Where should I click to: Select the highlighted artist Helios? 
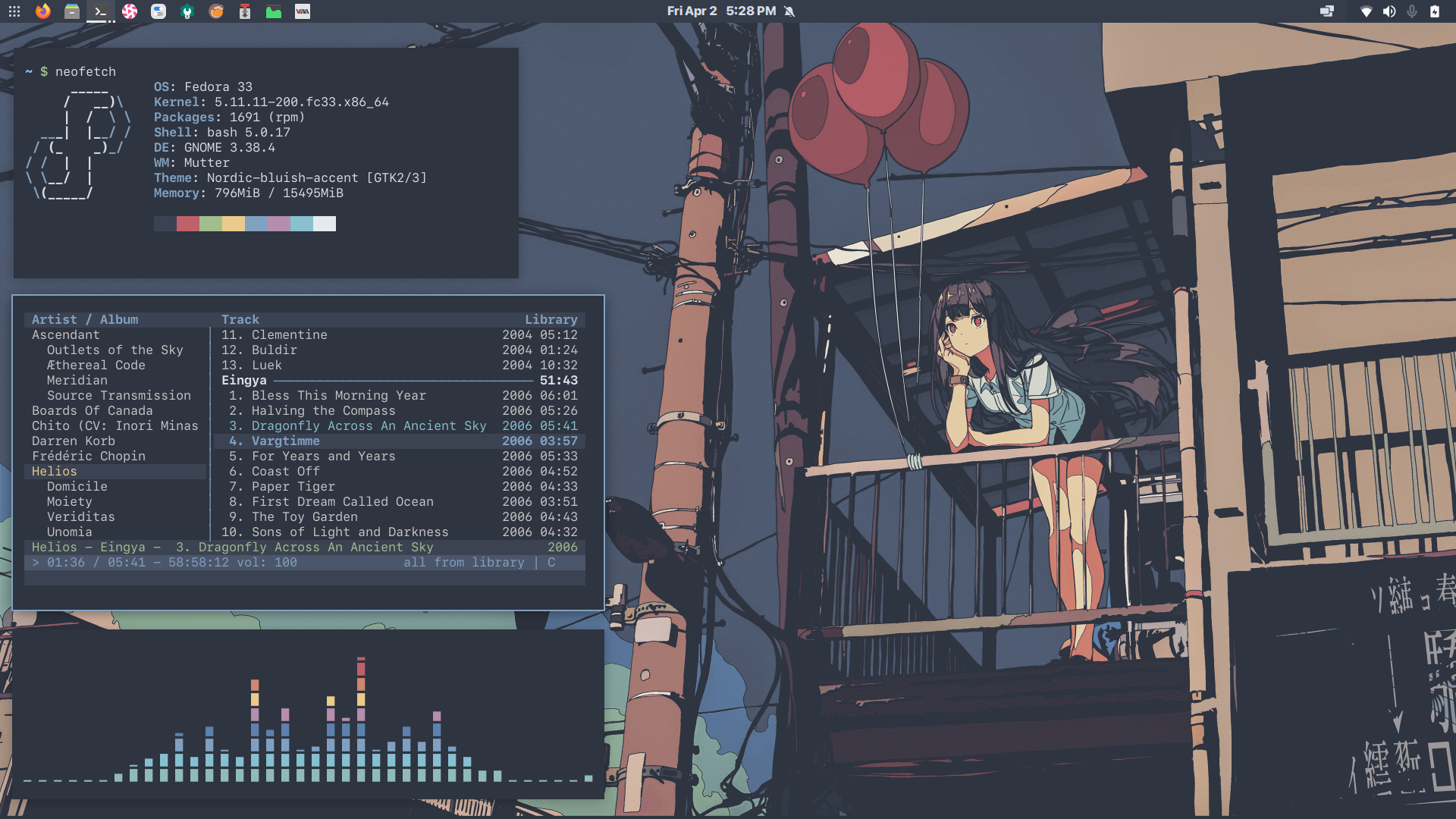115,471
